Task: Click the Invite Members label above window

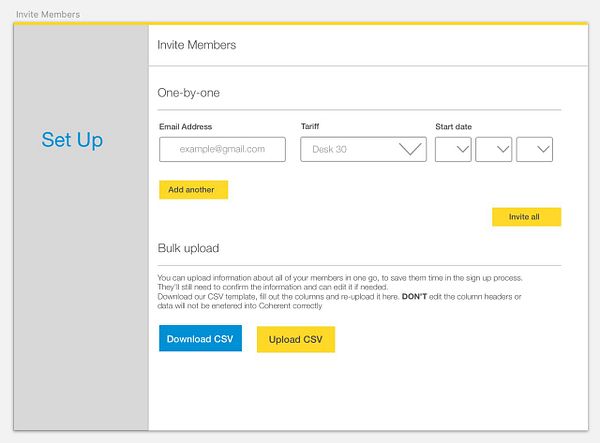Action: tap(48, 15)
